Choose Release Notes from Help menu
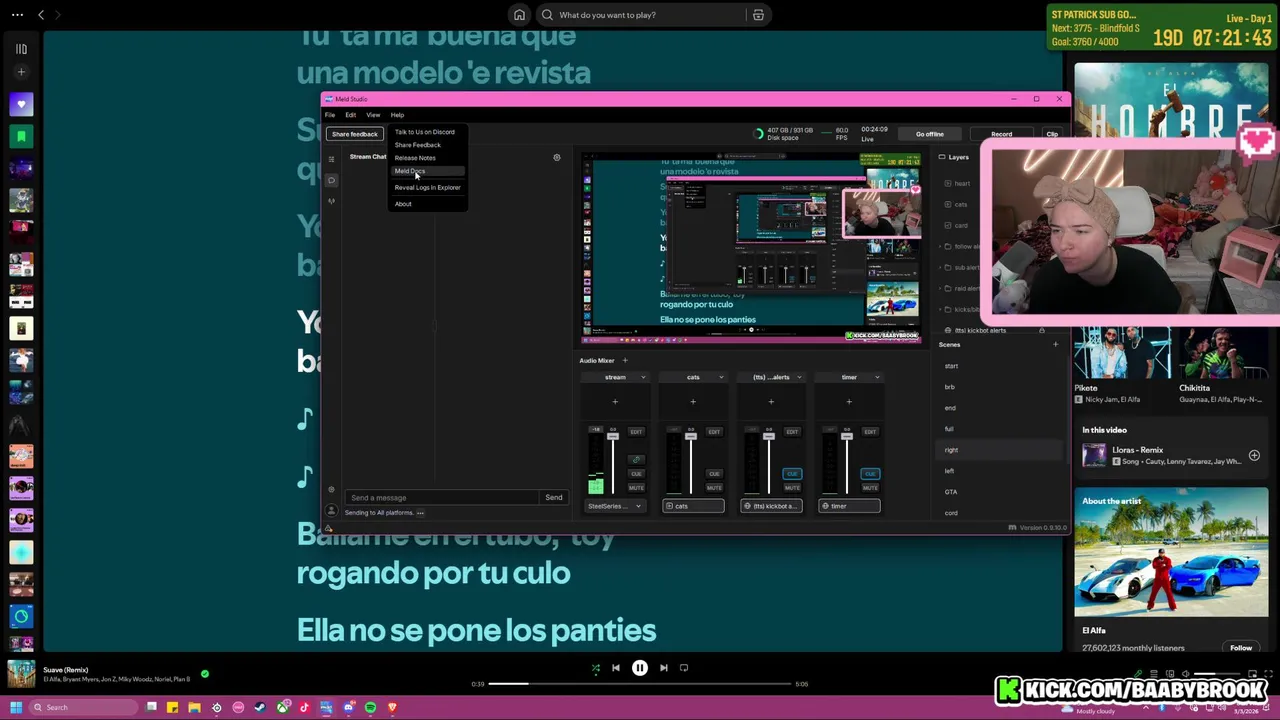The image size is (1280, 720). (x=415, y=158)
